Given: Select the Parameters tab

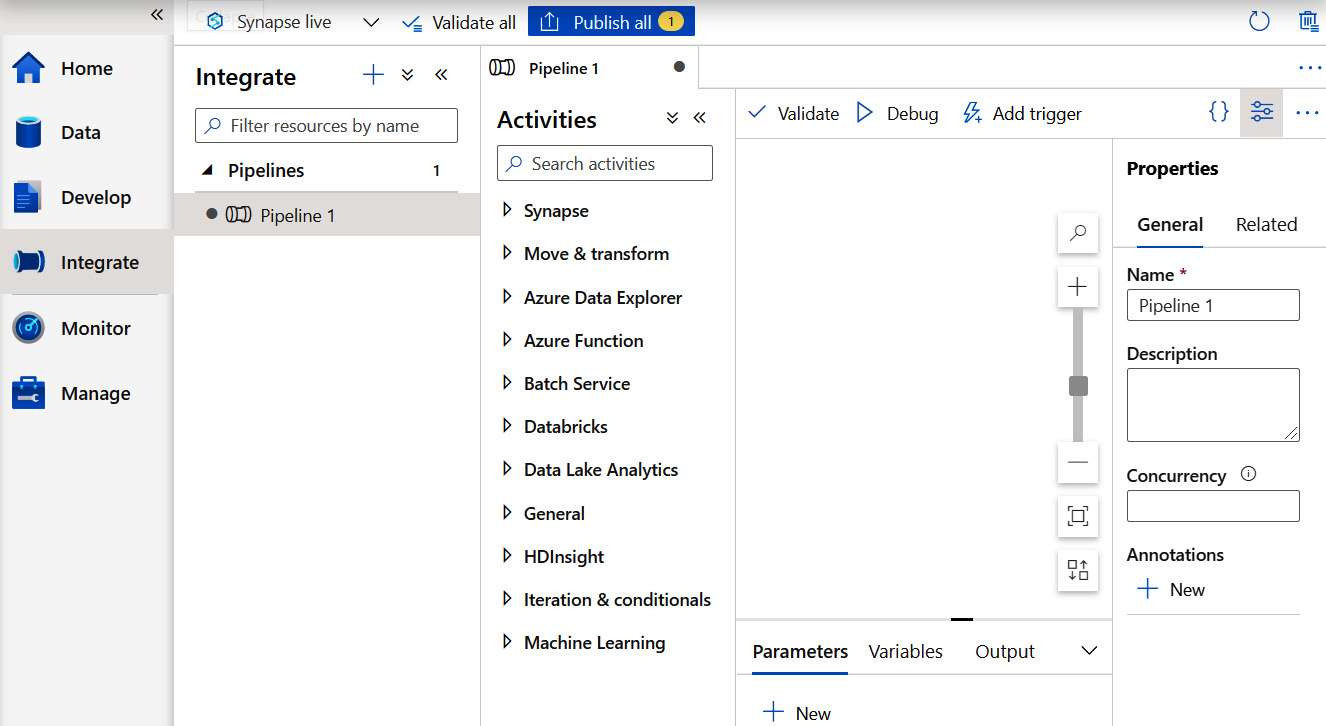Looking at the screenshot, I should coord(800,652).
